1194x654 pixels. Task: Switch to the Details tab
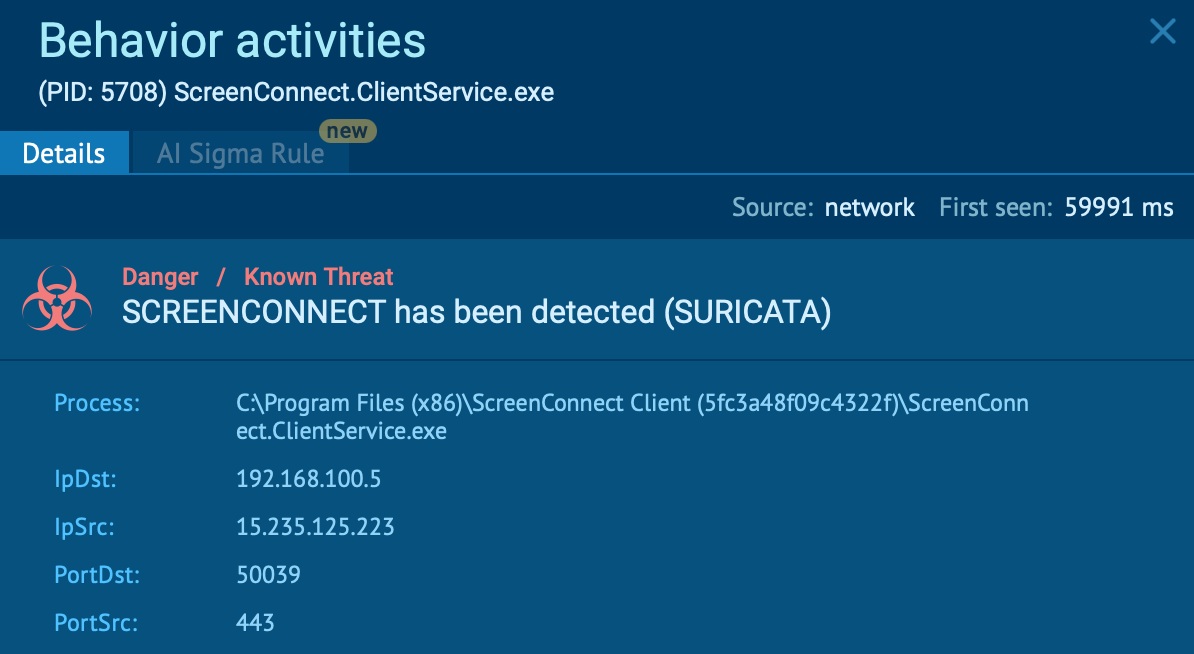click(x=64, y=153)
